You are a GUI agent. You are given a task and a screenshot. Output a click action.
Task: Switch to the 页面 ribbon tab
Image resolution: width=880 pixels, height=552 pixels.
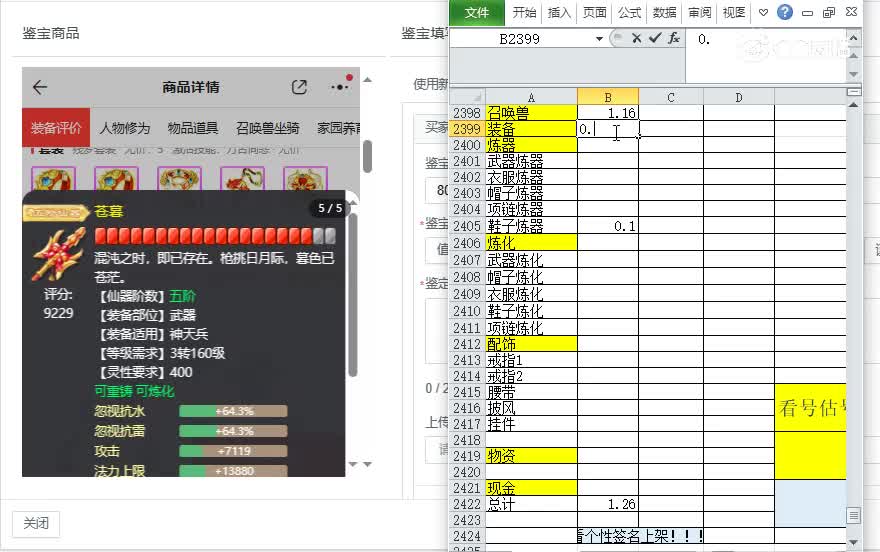pos(594,12)
